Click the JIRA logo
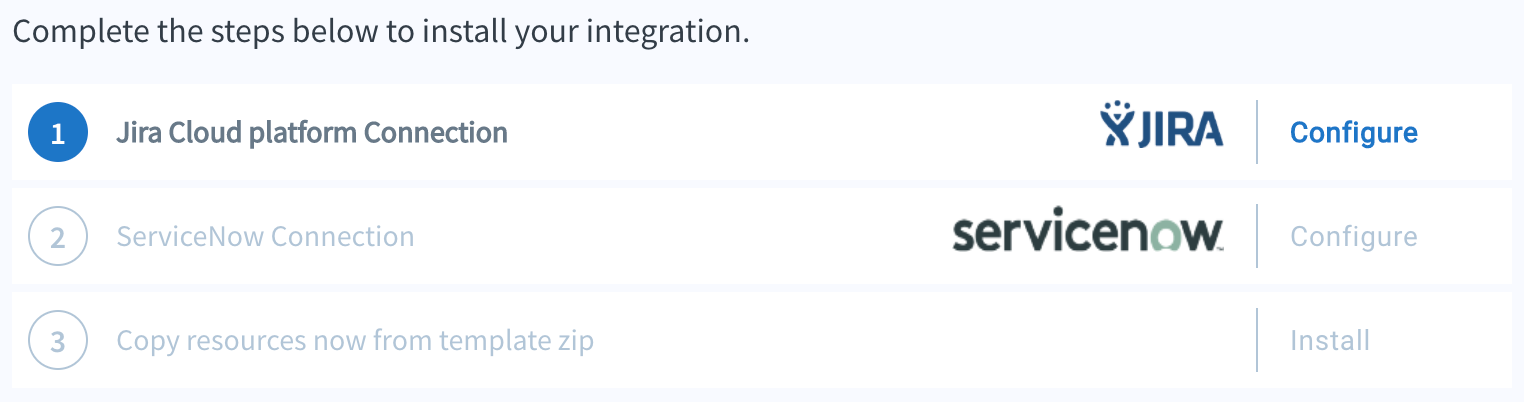The width and height of the screenshot is (1524, 402). click(x=1161, y=125)
